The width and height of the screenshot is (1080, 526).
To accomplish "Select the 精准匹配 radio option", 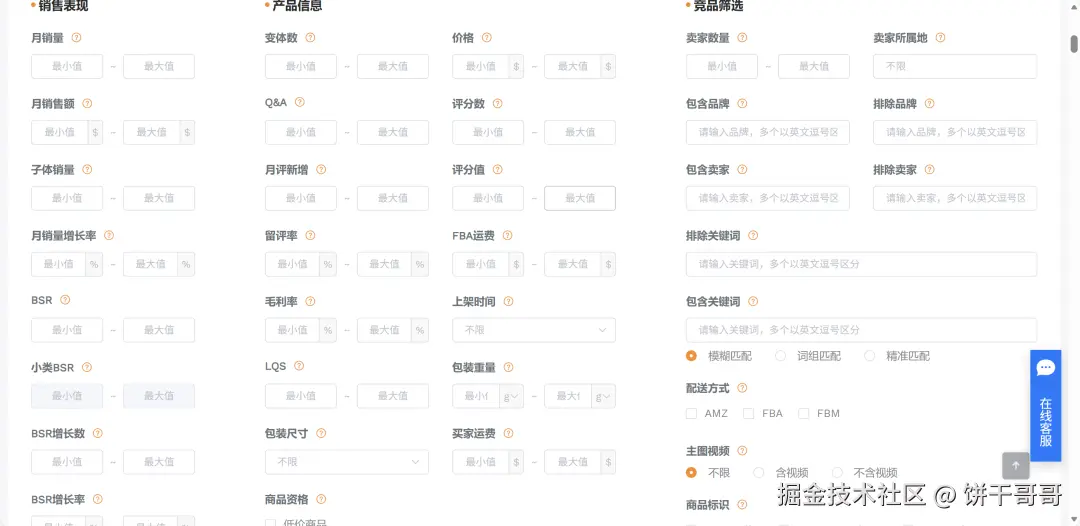I will pos(870,356).
